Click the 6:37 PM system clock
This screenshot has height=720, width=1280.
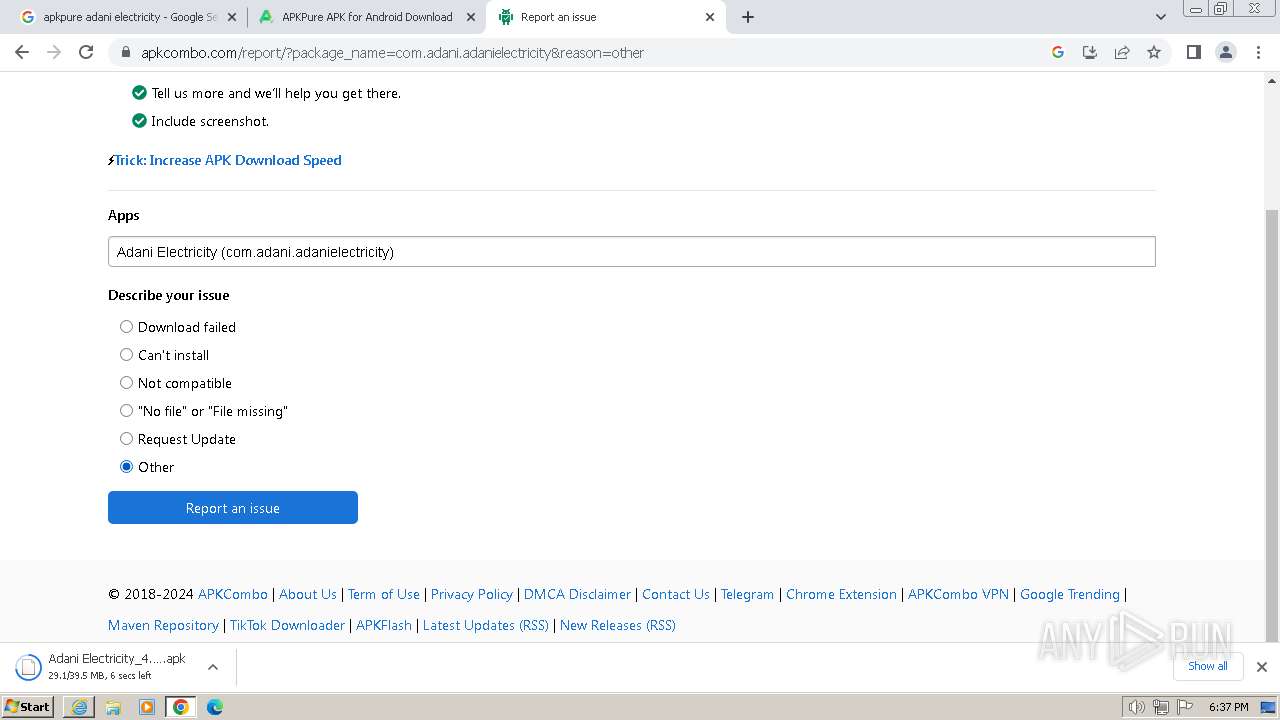[x=1228, y=707]
